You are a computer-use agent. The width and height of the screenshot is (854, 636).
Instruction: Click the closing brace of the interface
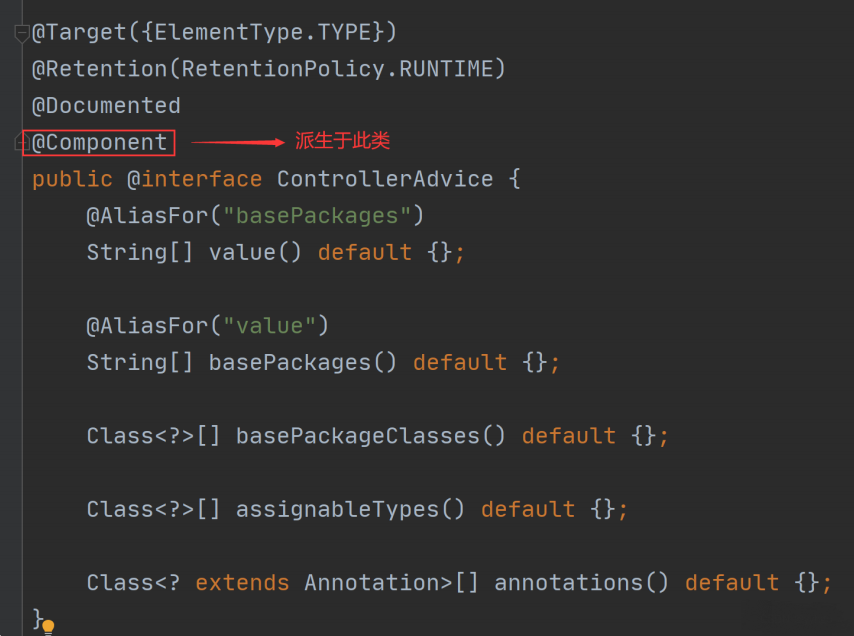(x=38, y=619)
